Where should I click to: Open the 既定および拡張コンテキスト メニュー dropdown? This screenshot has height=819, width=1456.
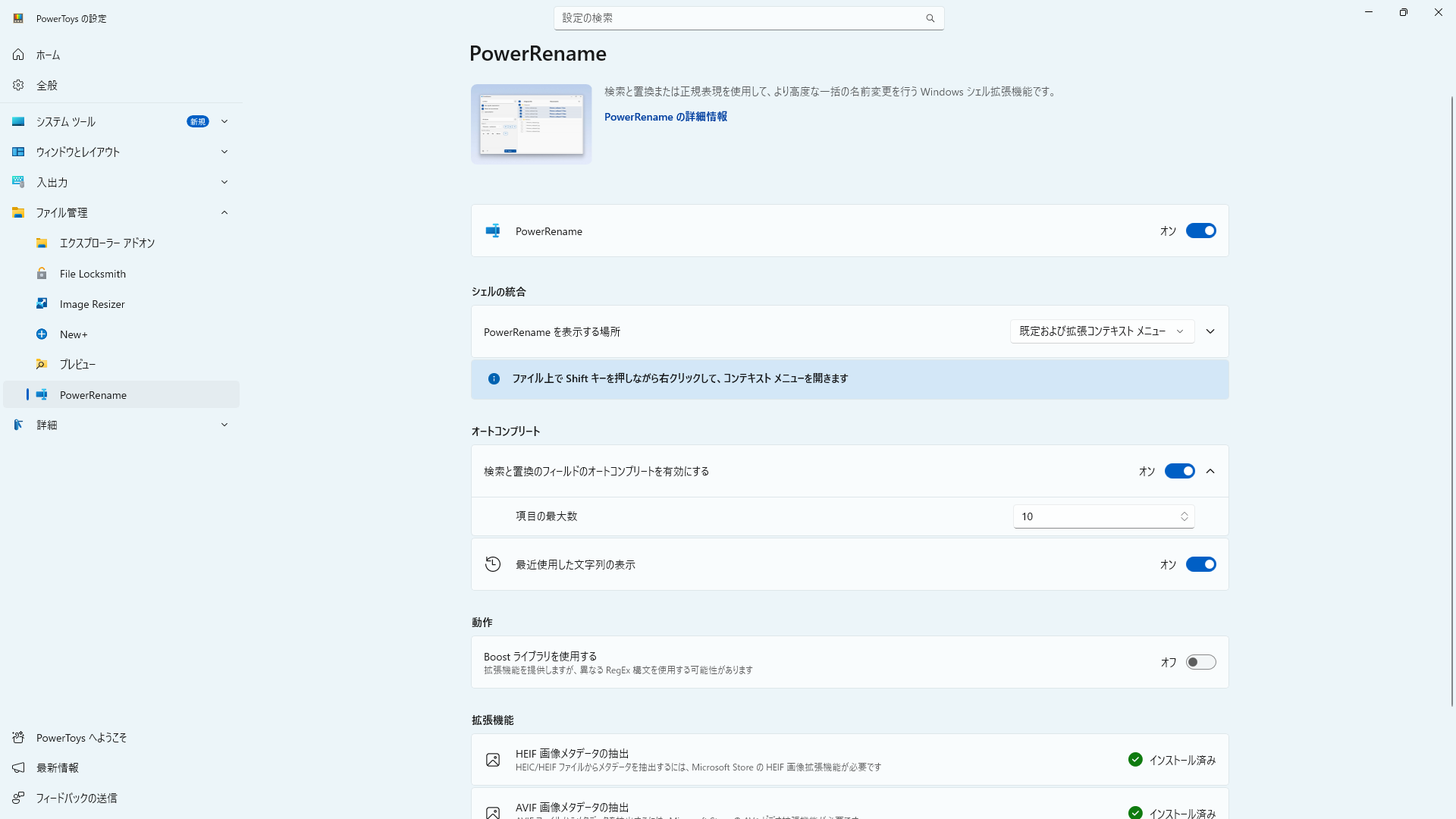[x=1102, y=331]
